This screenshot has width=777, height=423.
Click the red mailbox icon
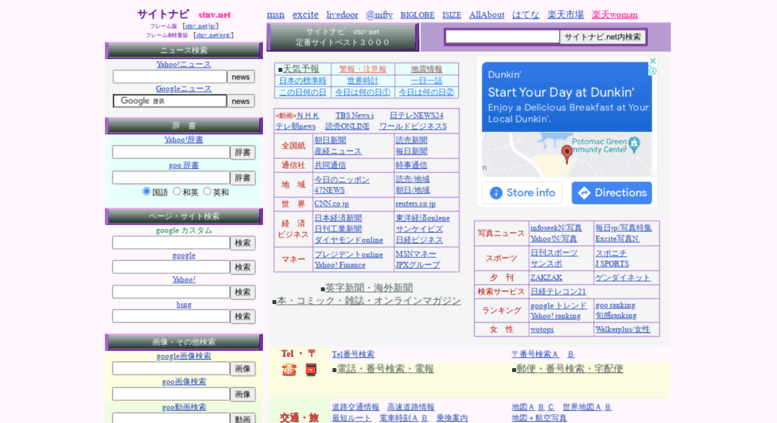pyautogui.click(x=311, y=370)
